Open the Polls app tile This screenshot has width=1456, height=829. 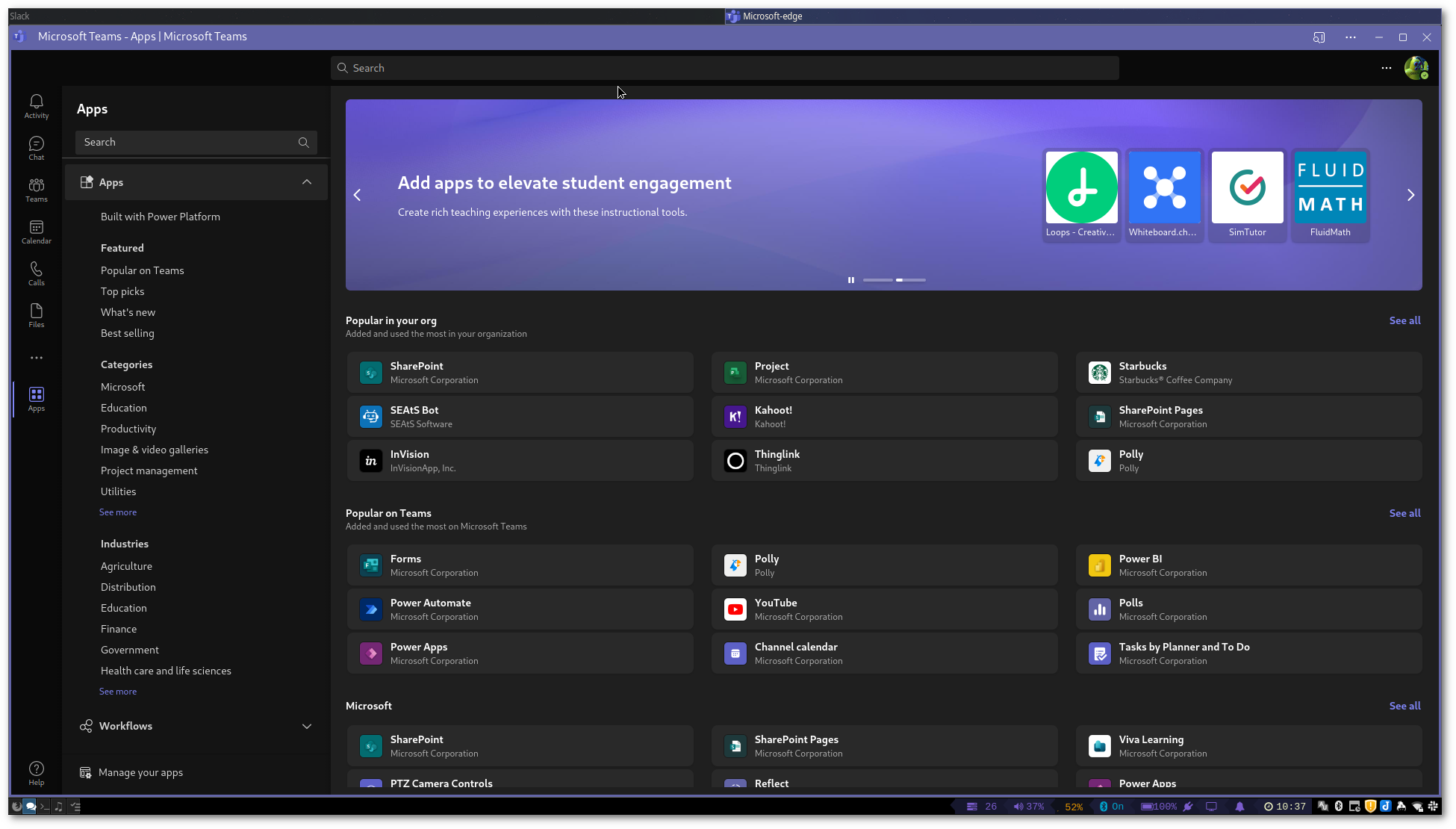(1249, 609)
